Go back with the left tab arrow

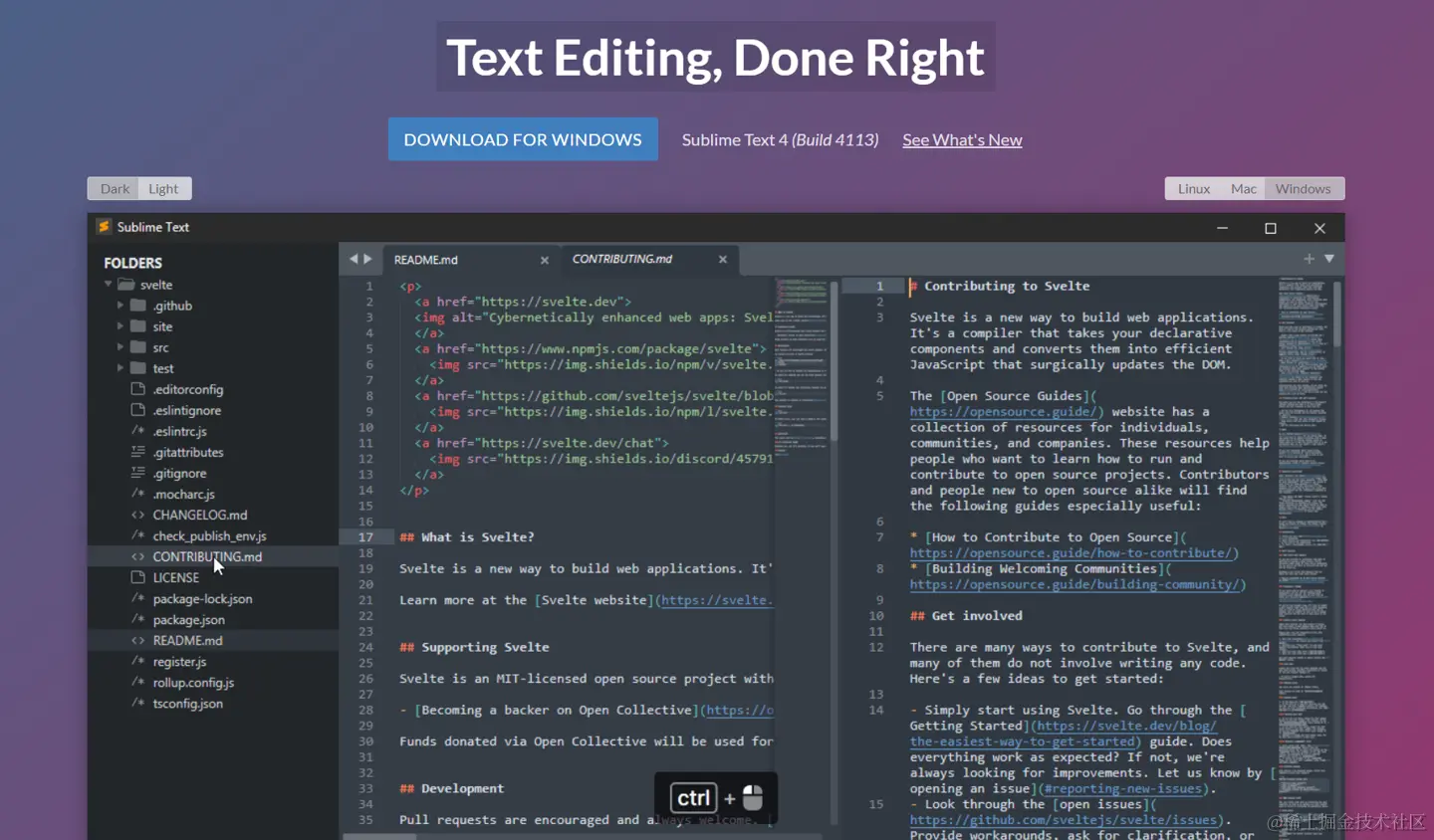(x=353, y=259)
